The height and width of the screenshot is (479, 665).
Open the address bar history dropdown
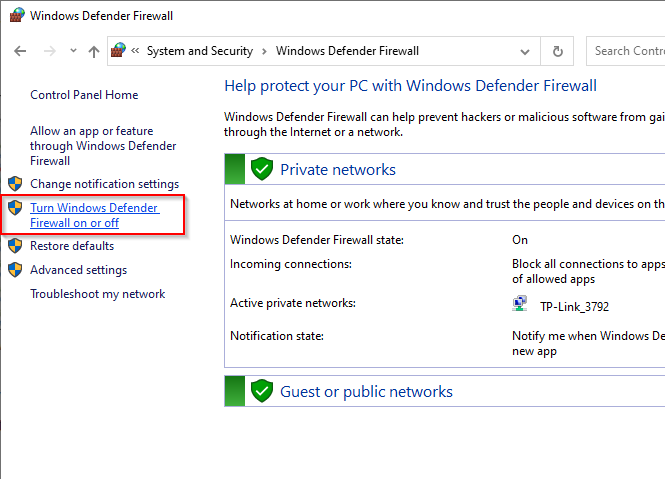click(525, 51)
